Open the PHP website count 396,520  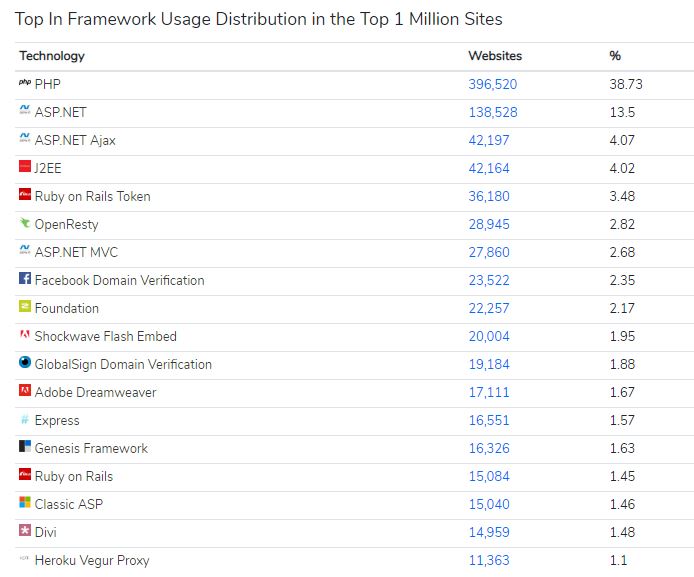[492, 84]
